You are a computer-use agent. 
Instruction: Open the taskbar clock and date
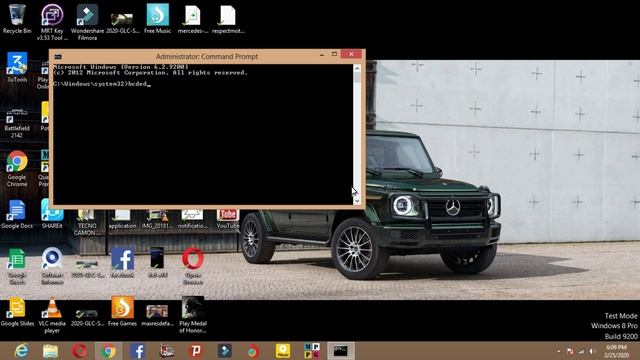point(616,351)
